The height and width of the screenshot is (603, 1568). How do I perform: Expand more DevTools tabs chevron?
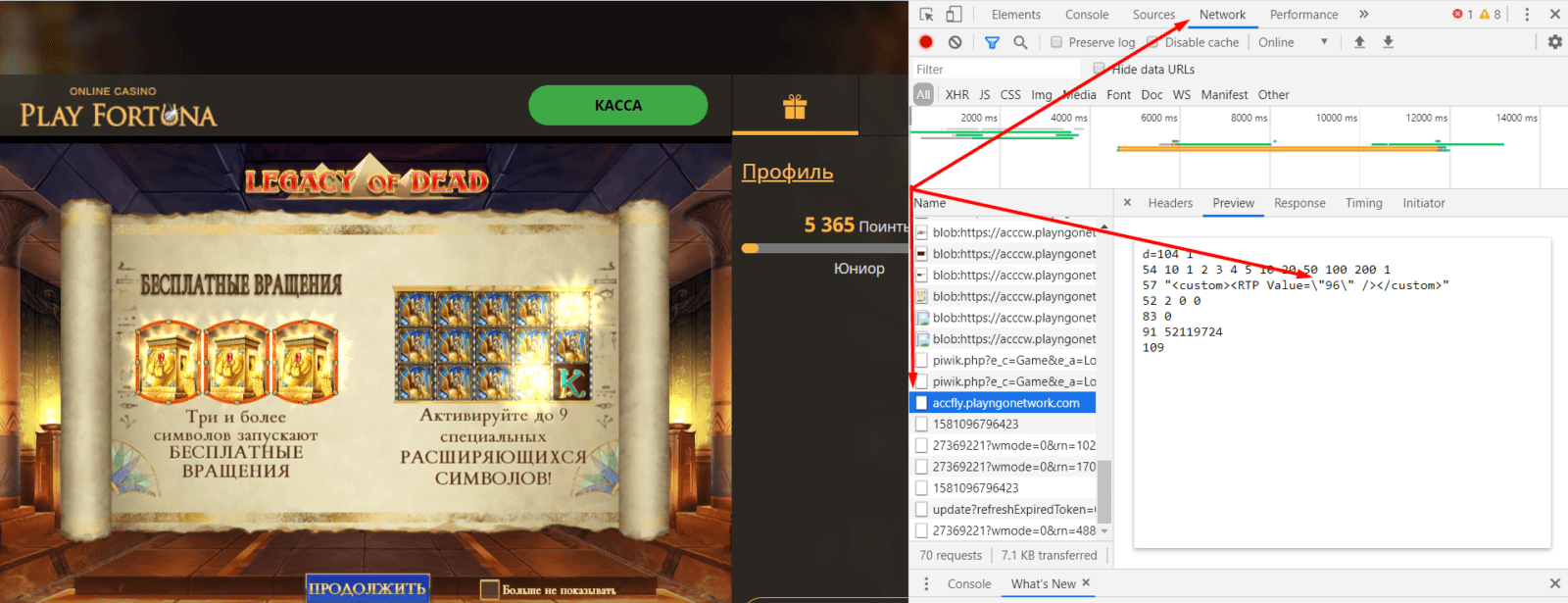[1363, 15]
